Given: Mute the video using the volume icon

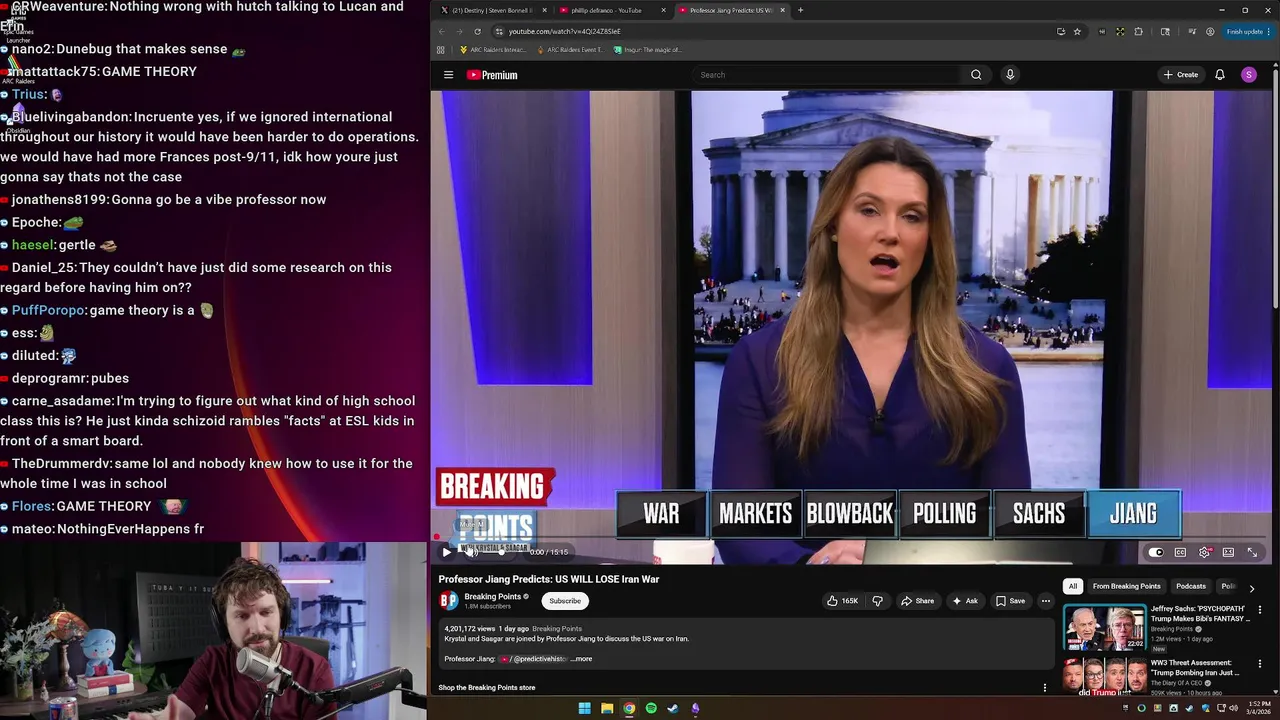Looking at the screenshot, I should [x=471, y=552].
